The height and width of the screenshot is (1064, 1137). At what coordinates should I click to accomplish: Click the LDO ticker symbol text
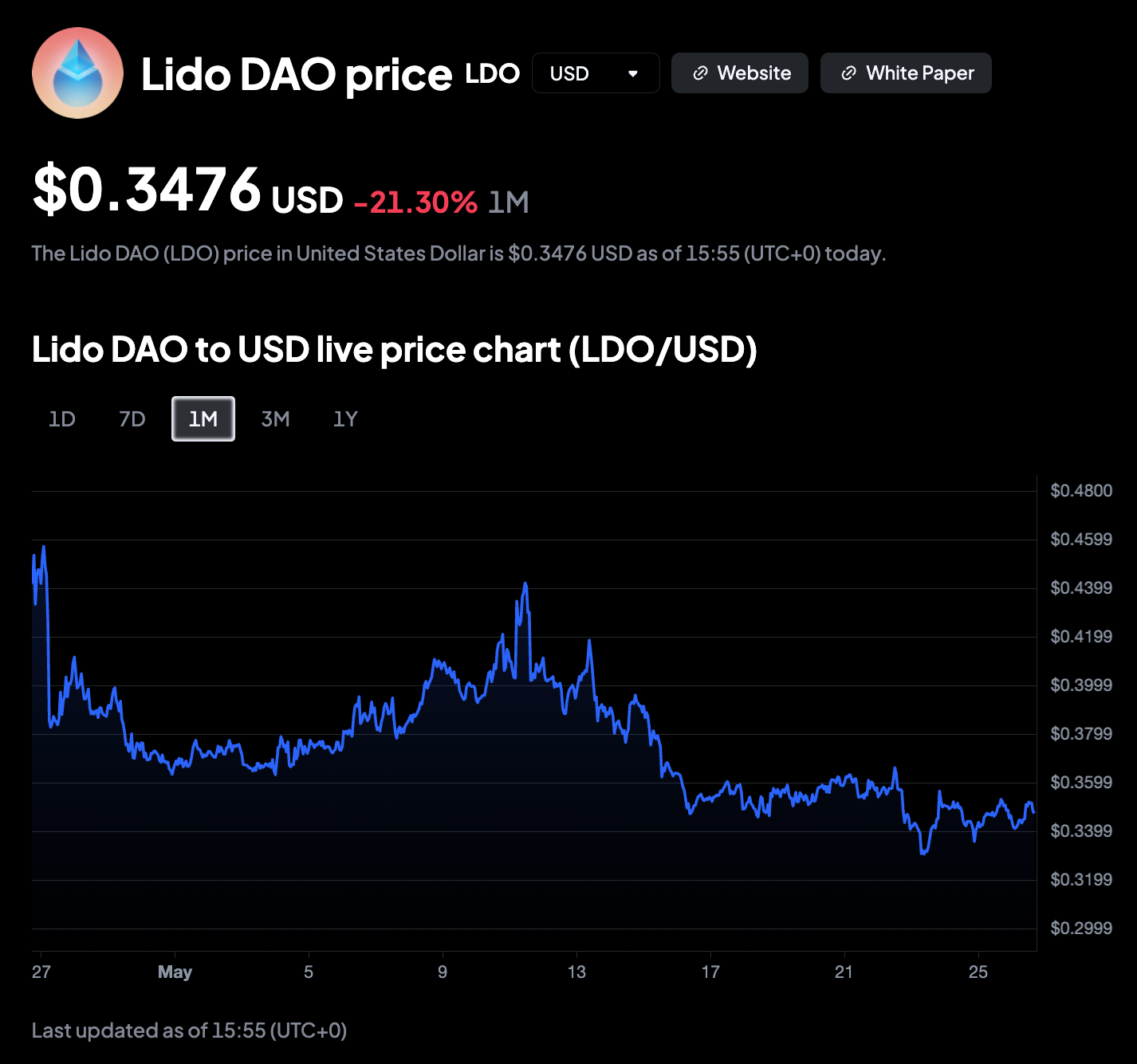point(493,73)
